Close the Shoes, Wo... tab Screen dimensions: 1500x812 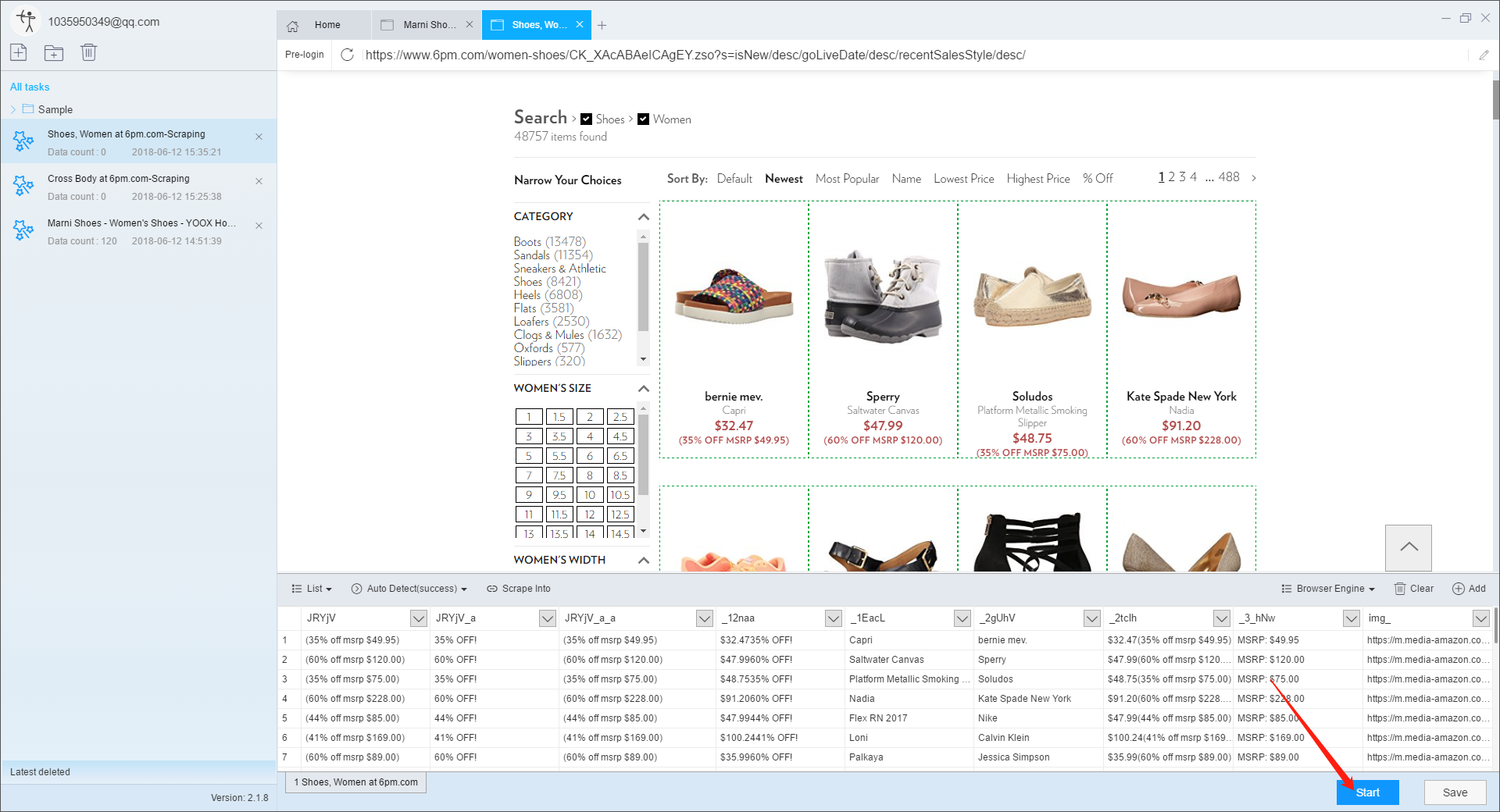(580, 24)
